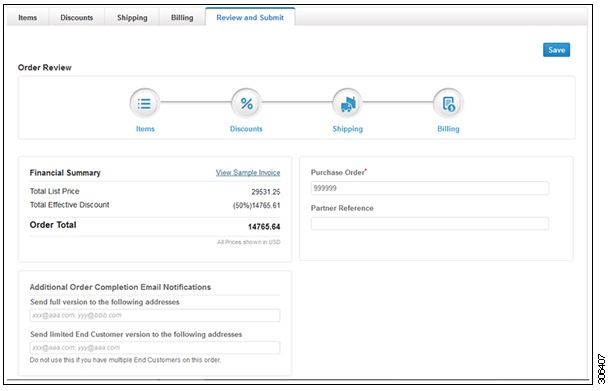Select the Order Total value 14765.64
Screen dimensions: 612x391
(x=264, y=227)
